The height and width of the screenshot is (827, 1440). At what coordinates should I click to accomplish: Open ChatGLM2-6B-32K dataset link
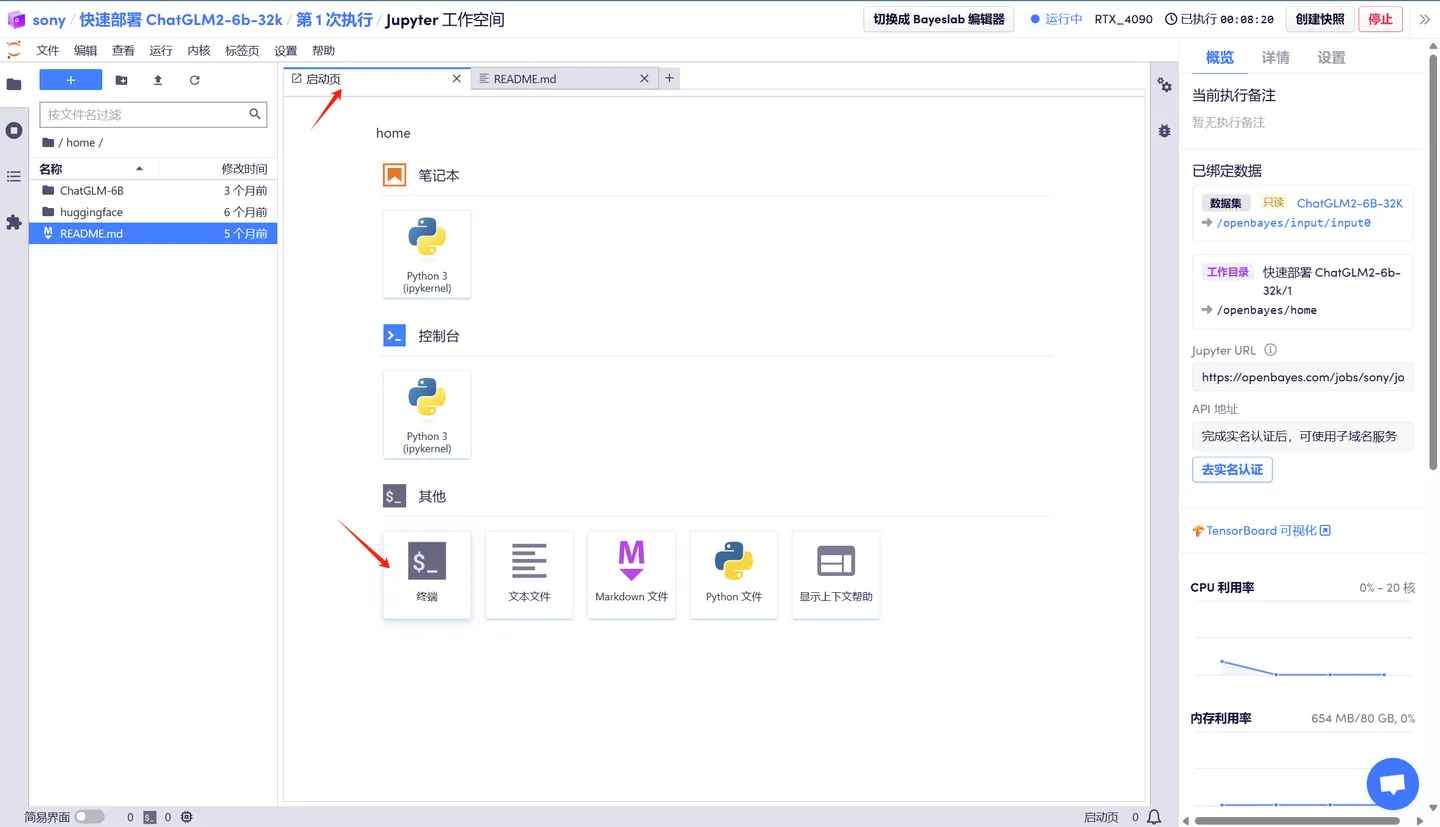pyautogui.click(x=1350, y=203)
